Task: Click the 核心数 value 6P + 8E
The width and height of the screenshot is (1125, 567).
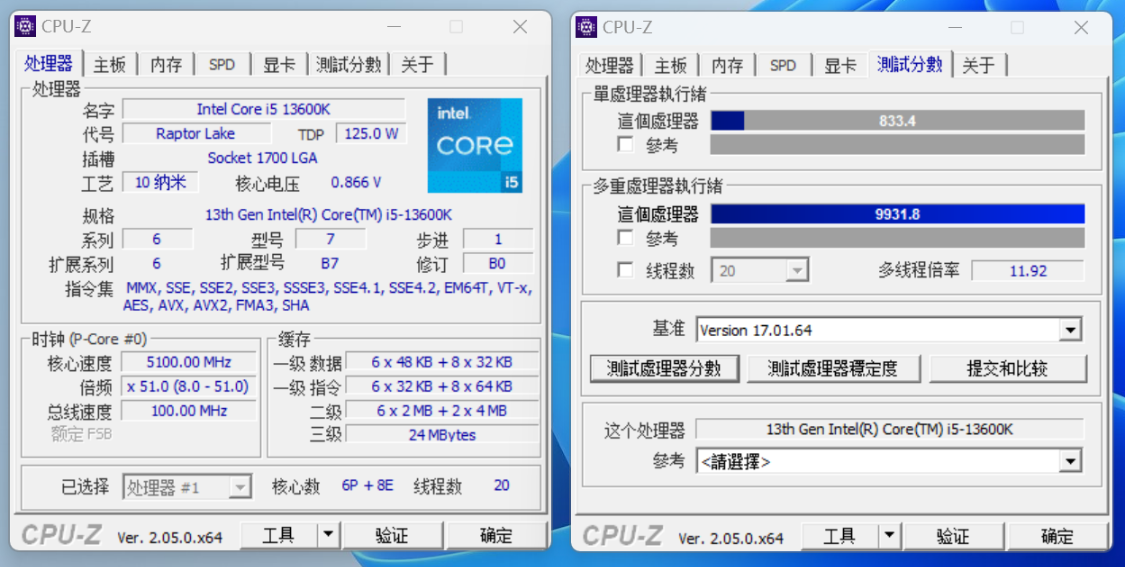Action: pyautogui.click(x=367, y=486)
